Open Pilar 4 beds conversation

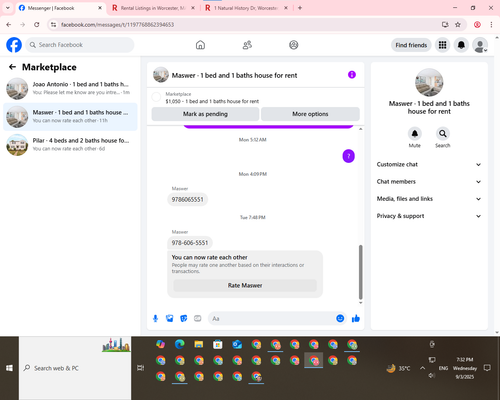tap(70, 145)
